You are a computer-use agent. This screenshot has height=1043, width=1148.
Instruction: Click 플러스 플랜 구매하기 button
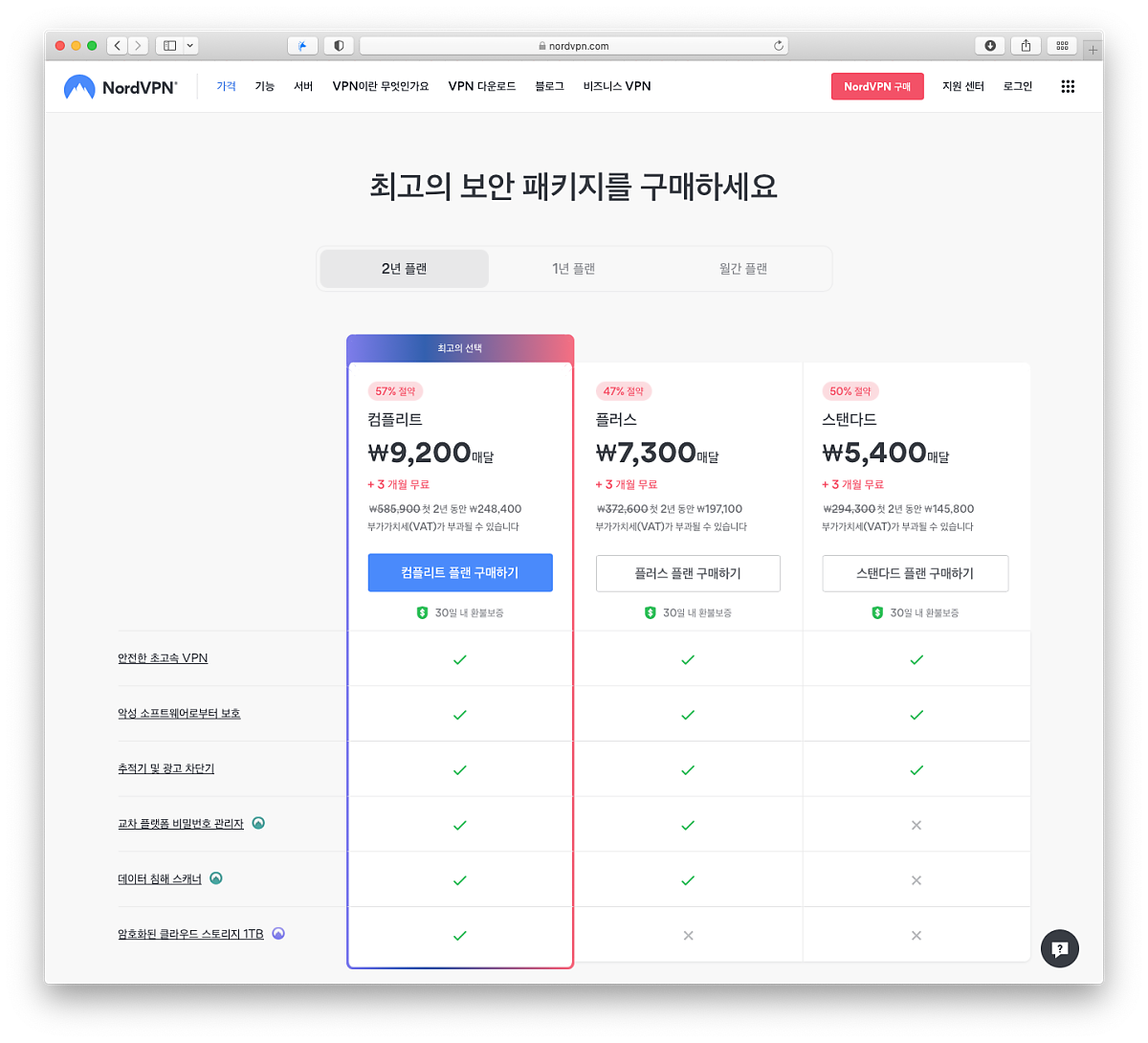[688, 573]
